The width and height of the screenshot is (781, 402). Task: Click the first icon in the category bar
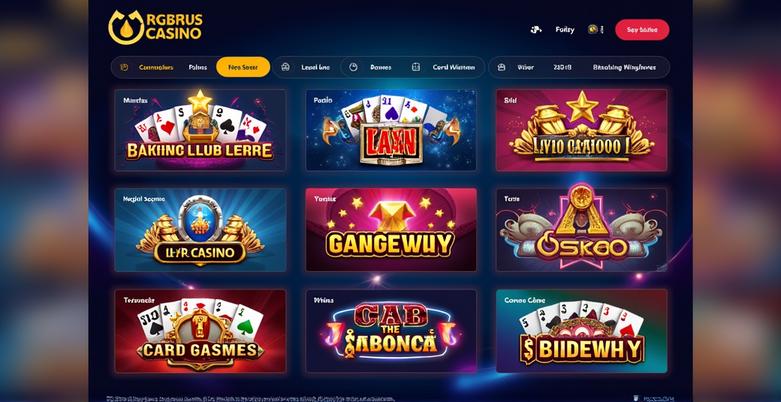[x=125, y=67]
